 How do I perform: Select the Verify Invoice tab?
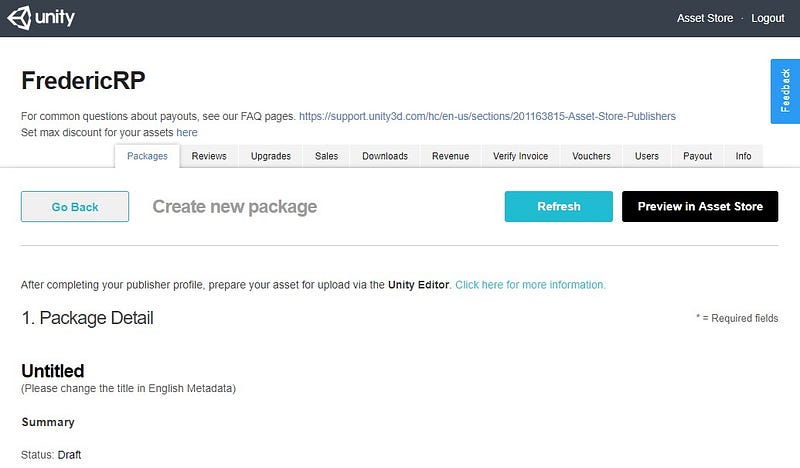(x=520, y=156)
